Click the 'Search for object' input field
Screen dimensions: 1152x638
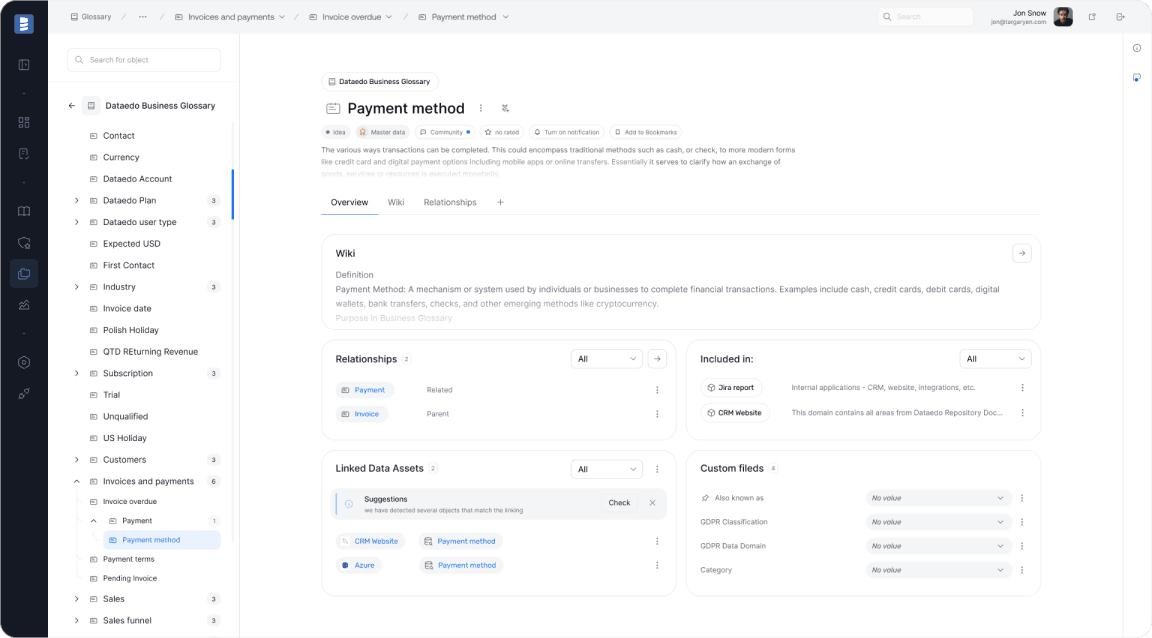pos(143,60)
